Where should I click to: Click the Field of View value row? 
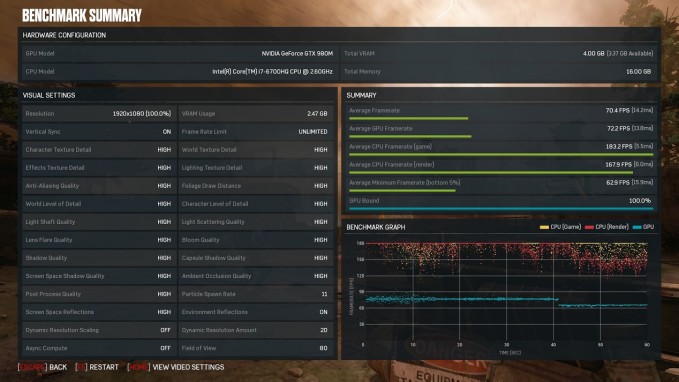pyautogui.click(x=255, y=348)
